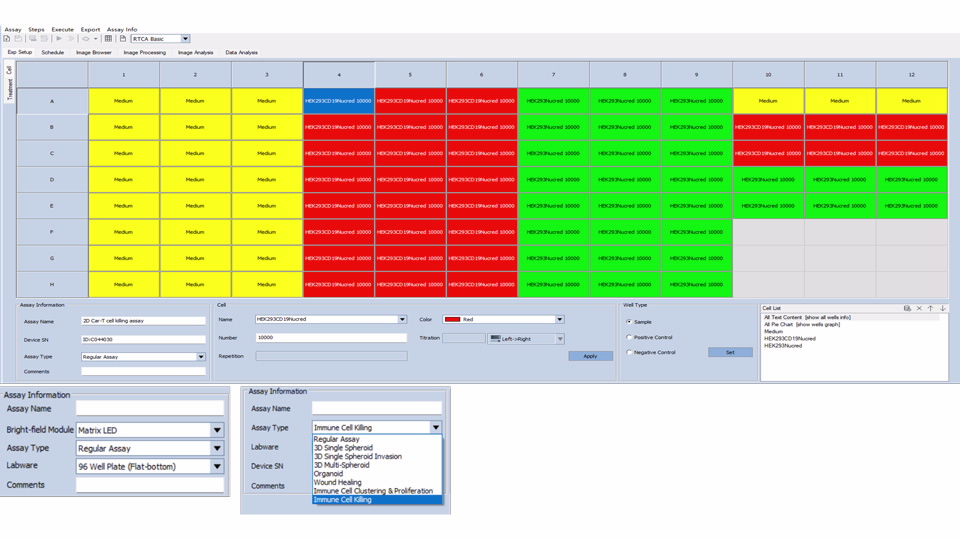960x540 pixels.
Task: Choose Positive Control well type
Action: [x=628, y=337]
